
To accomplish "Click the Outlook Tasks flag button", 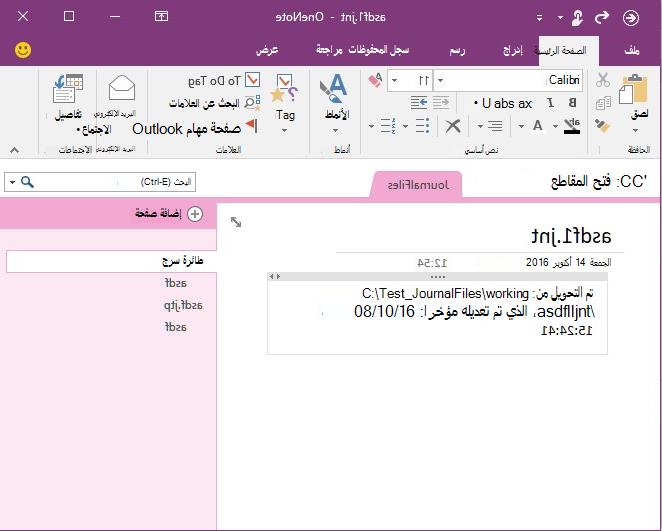I will tap(195, 127).
